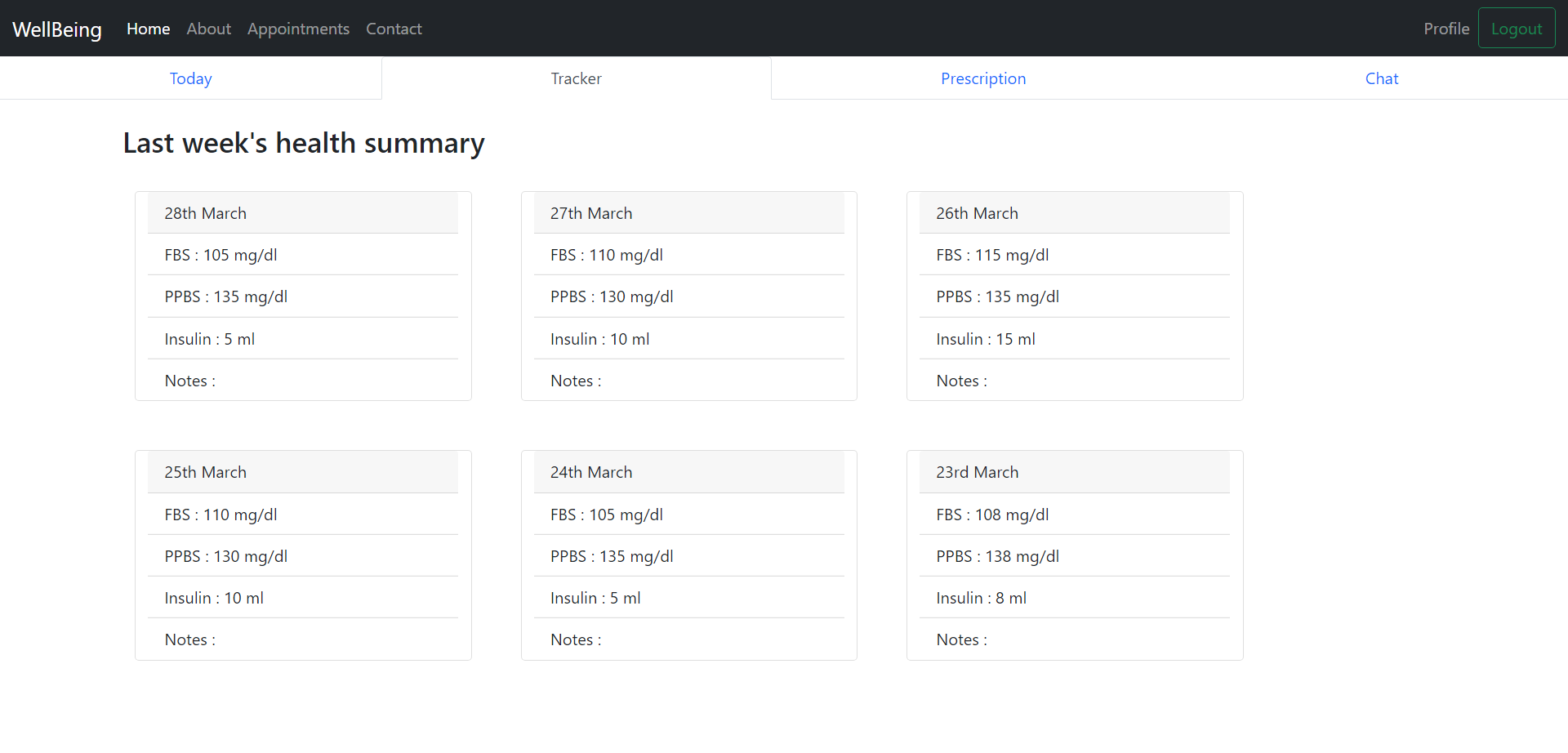The height and width of the screenshot is (753, 1568).
Task: Select the 25th March card header
Action: [303, 472]
